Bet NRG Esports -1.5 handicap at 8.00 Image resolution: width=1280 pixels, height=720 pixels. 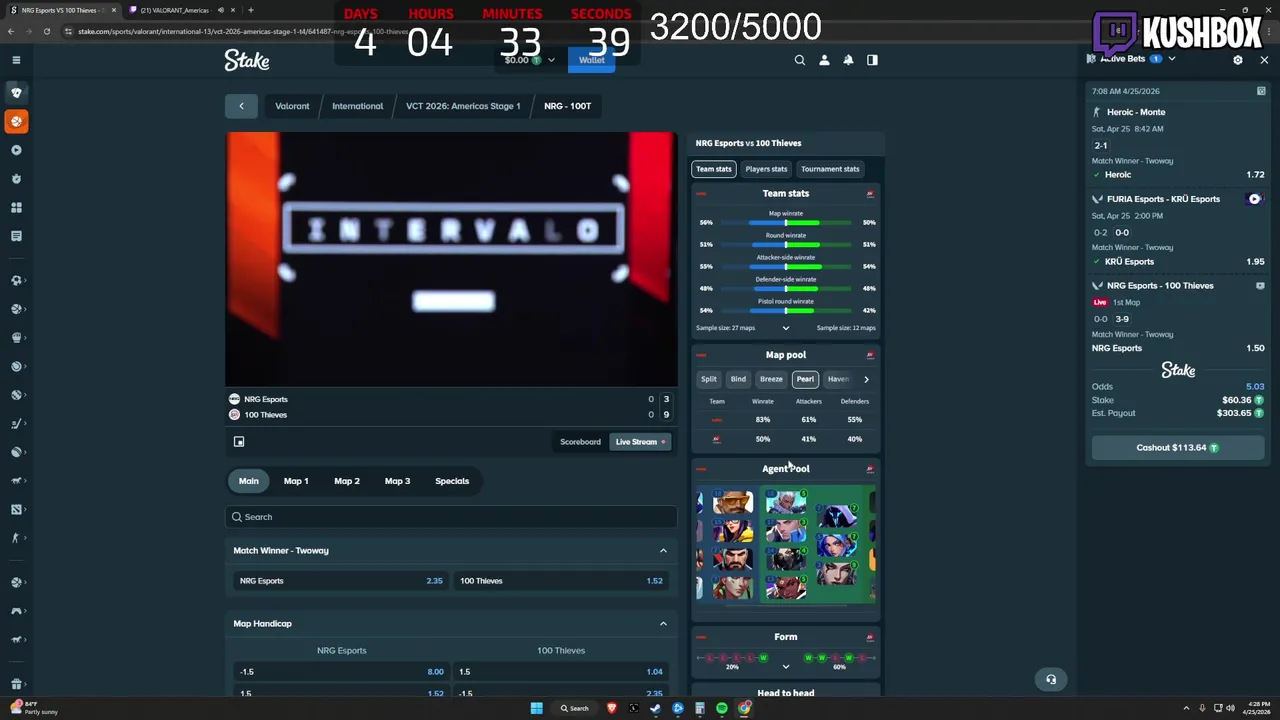340,672
